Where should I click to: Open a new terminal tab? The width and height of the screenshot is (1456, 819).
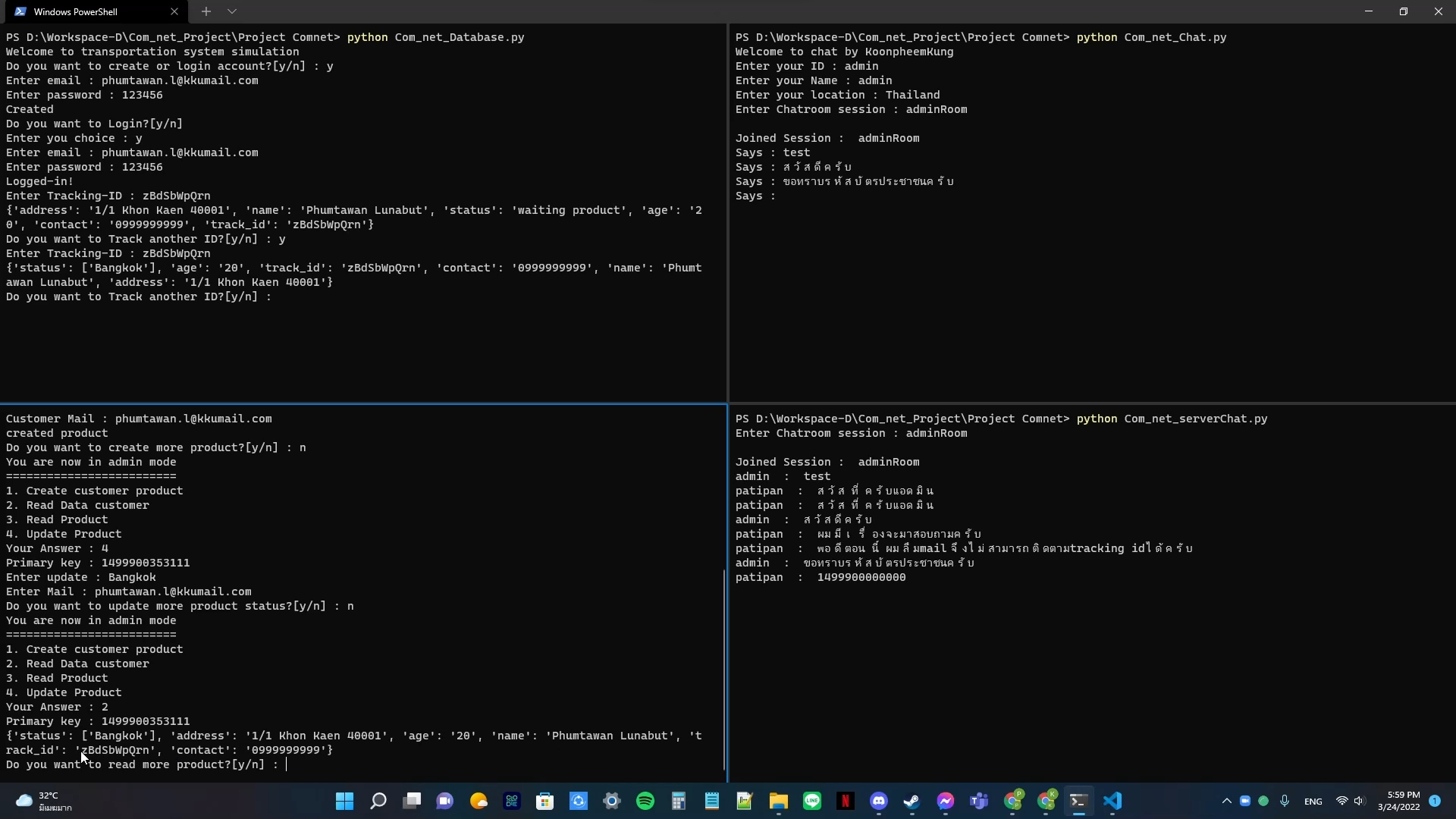[x=206, y=11]
